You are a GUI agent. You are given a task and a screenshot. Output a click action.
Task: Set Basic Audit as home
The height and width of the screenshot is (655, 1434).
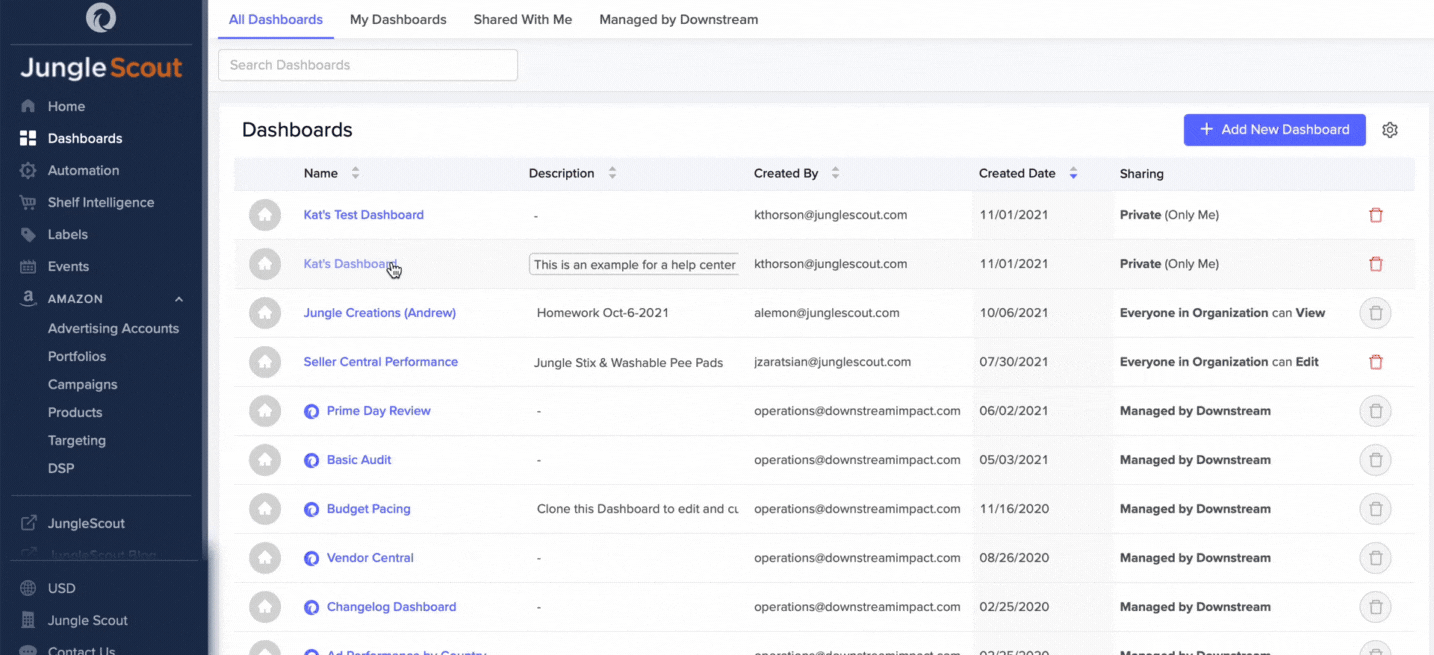coord(265,460)
